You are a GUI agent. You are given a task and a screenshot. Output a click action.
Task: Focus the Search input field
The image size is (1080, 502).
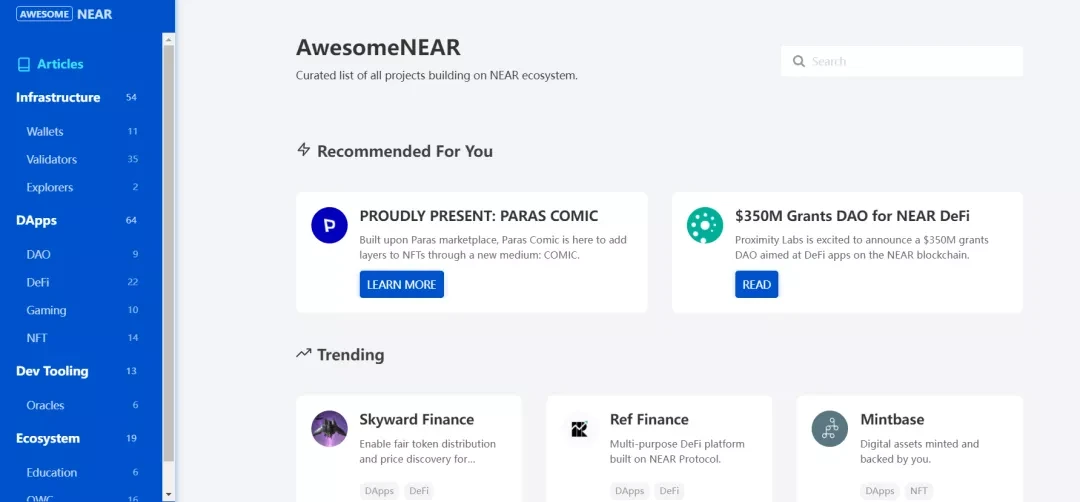(910, 62)
